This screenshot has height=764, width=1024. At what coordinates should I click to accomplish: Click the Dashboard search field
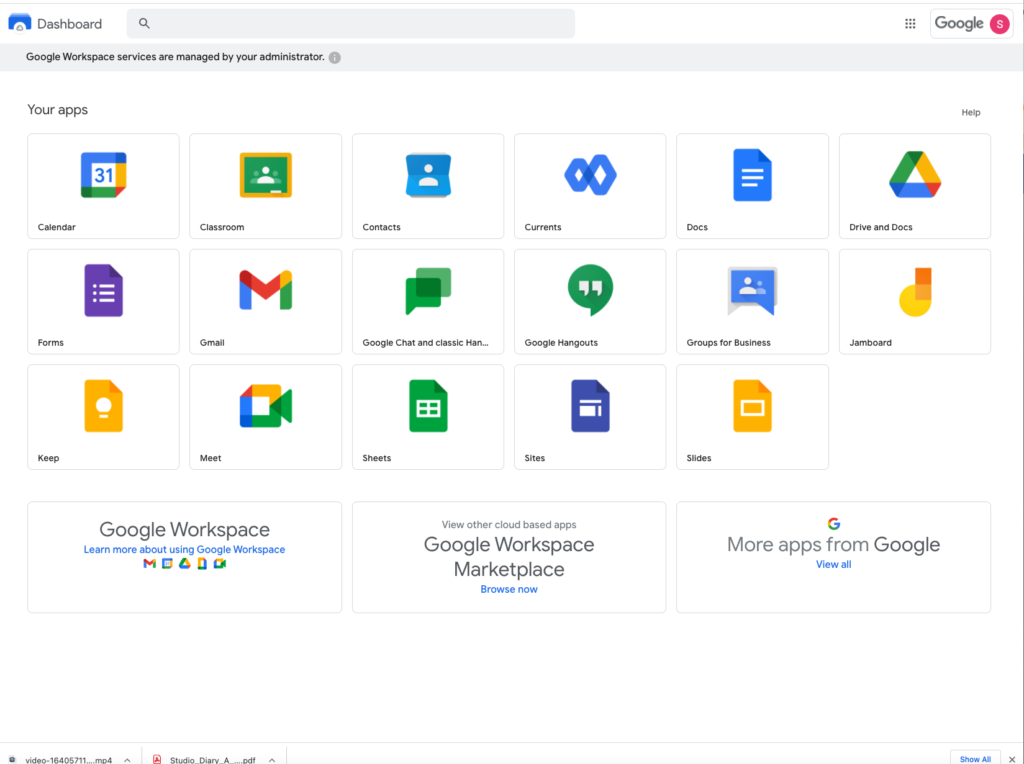(351, 24)
